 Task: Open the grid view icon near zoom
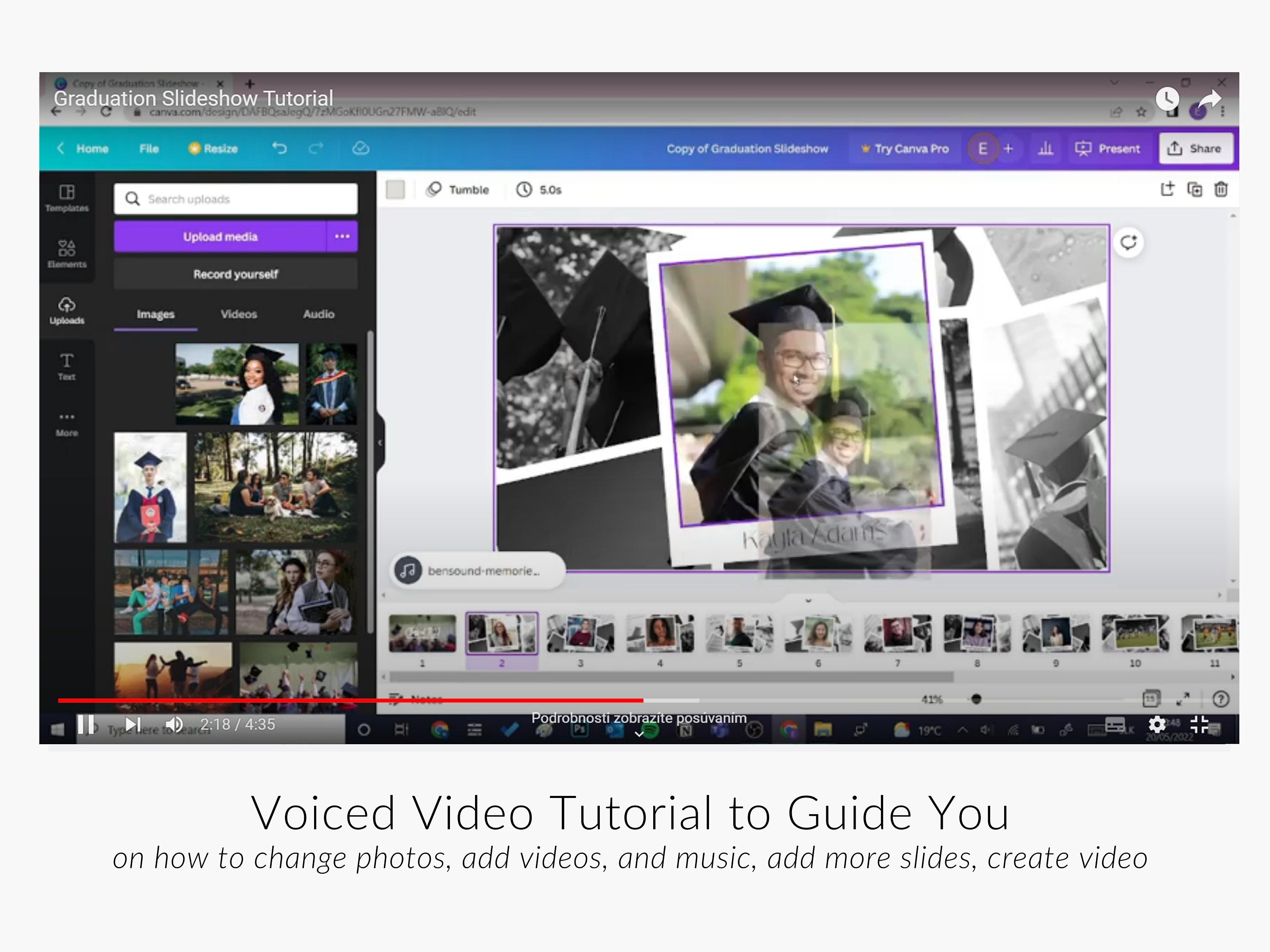click(x=1151, y=699)
